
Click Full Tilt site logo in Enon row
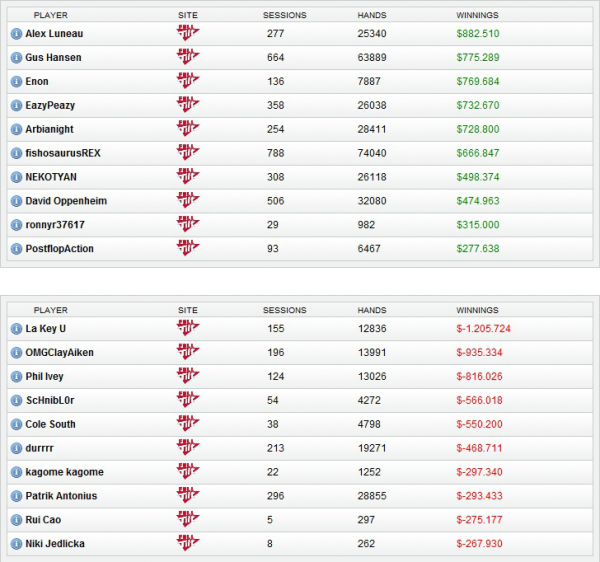click(x=187, y=81)
